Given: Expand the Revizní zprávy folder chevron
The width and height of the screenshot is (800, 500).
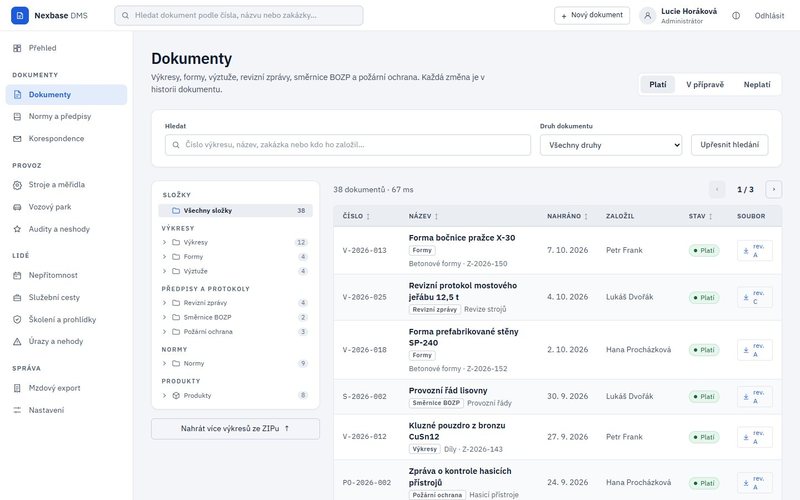Looking at the screenshot, I should (x=164, y=303).
